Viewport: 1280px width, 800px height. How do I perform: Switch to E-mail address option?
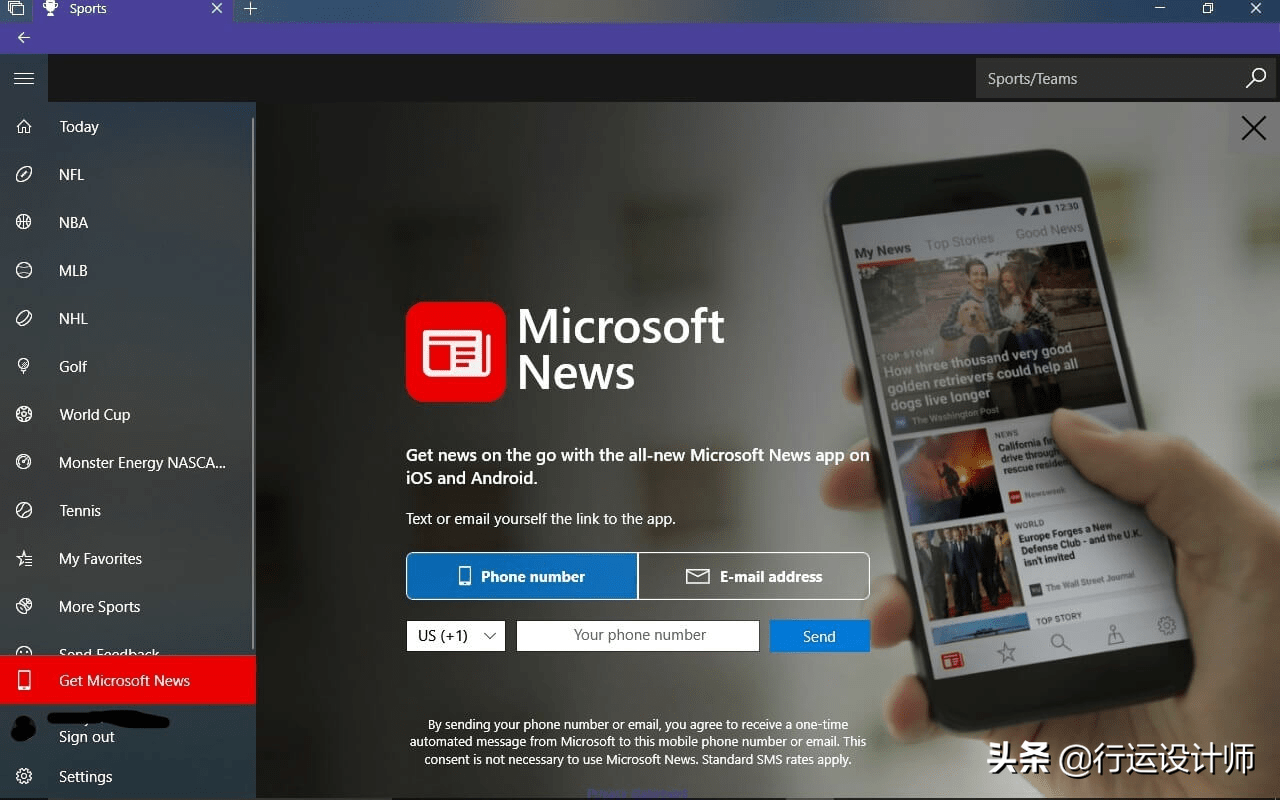(x=754, y=576)
